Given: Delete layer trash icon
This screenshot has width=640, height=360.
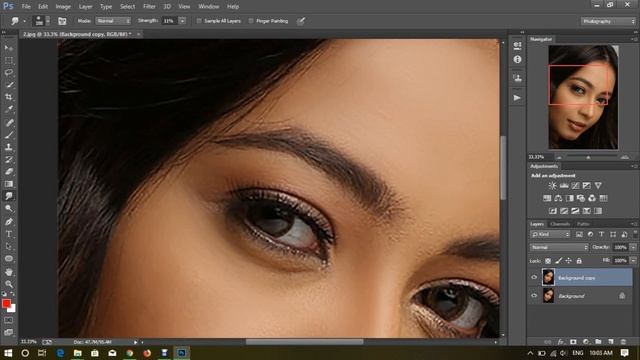Looking at the screenshot, I should click(x=623, y=342).
